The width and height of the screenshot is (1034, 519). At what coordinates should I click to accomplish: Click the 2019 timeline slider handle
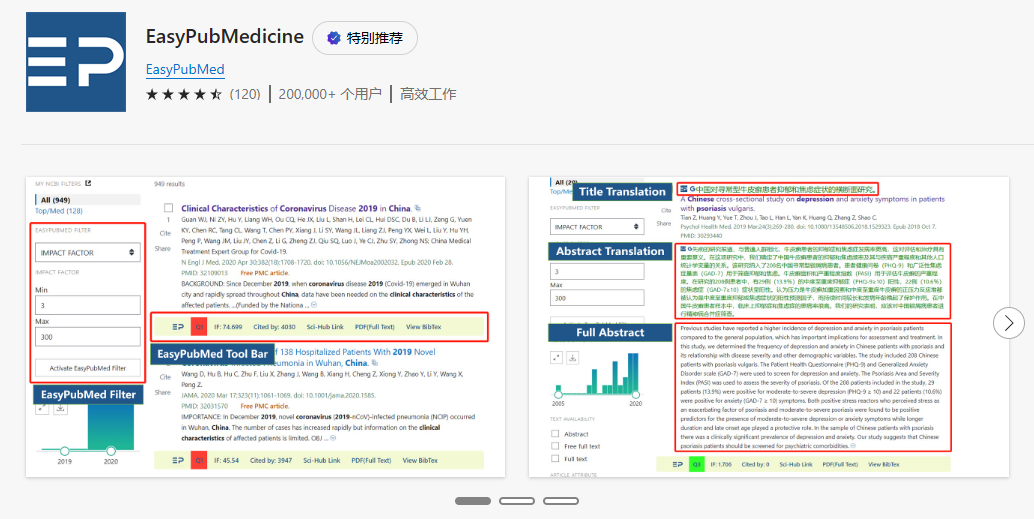(65, 451)
